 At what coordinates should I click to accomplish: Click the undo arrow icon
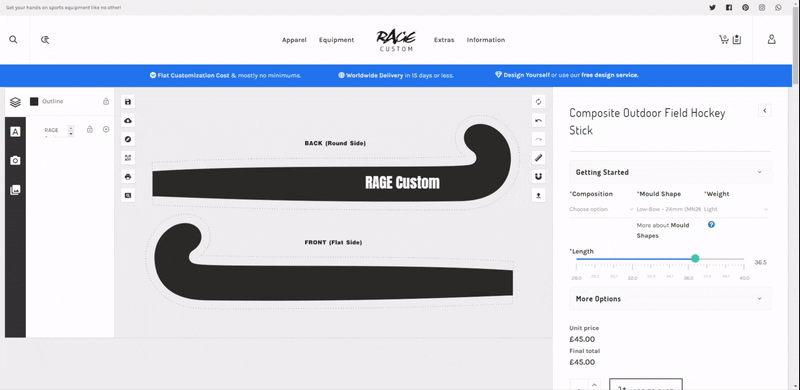[538, 120]
